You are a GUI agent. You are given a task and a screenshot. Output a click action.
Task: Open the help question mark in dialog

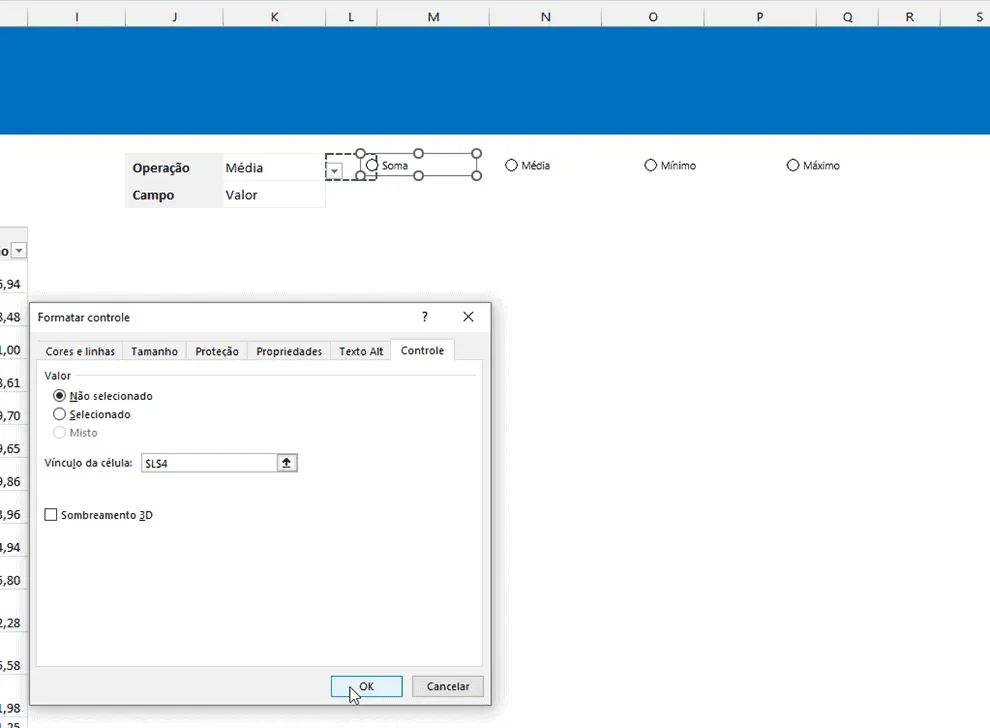(x=425, y=317)
